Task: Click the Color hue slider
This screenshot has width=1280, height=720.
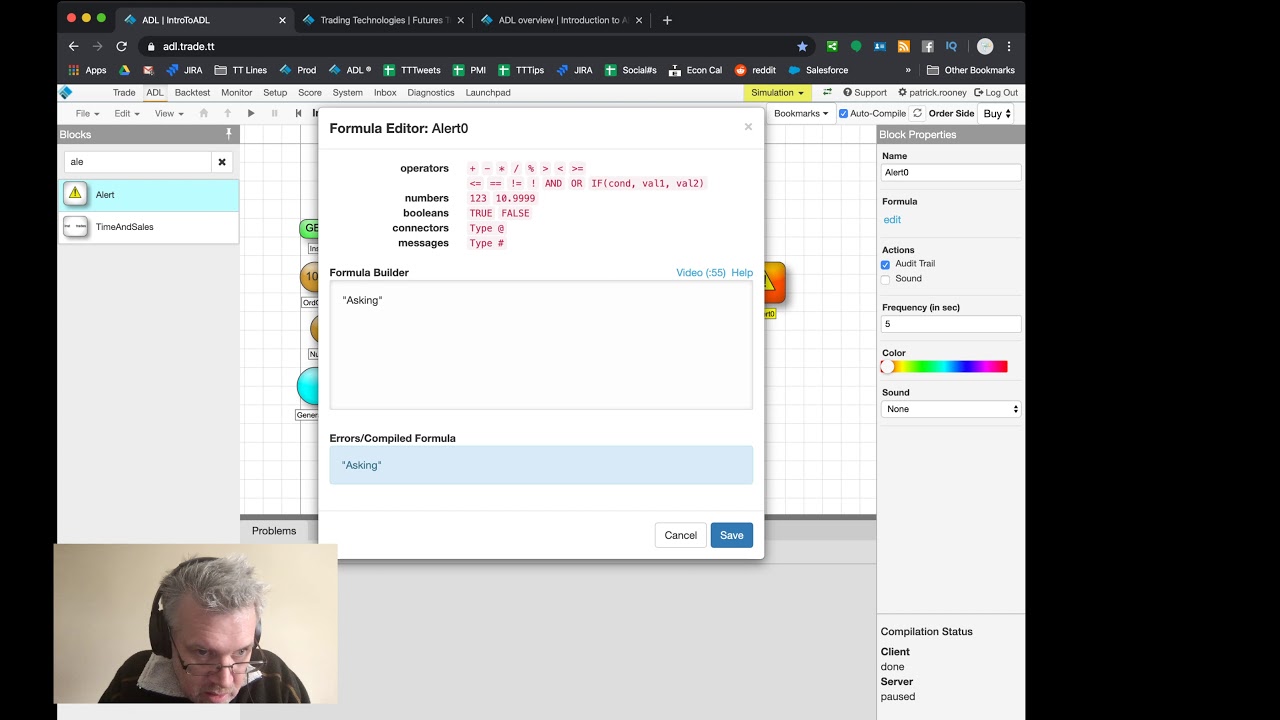Action: pos(945,367)
